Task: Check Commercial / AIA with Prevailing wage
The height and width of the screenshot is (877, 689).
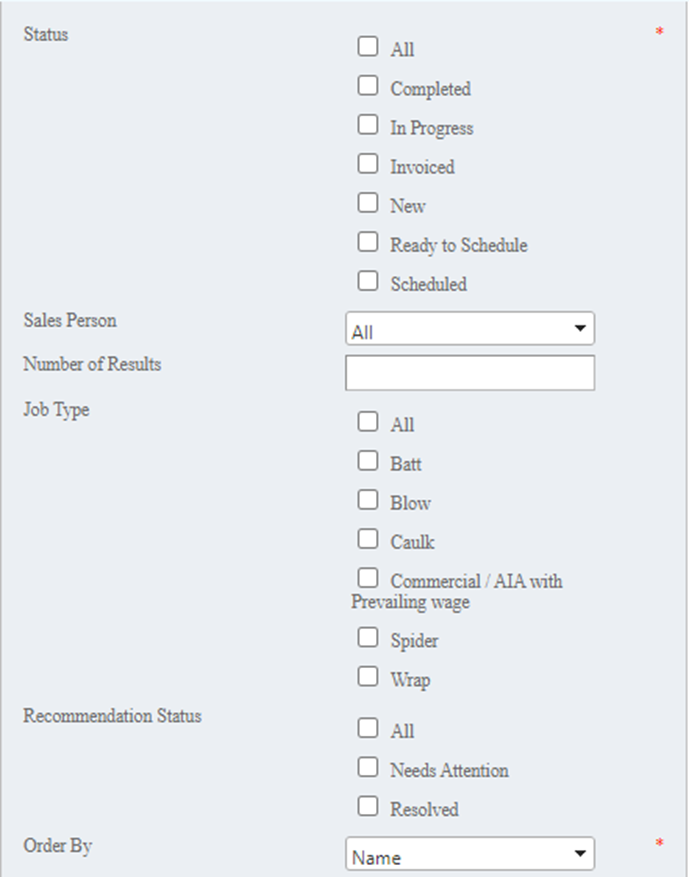Action: point(368,578)
